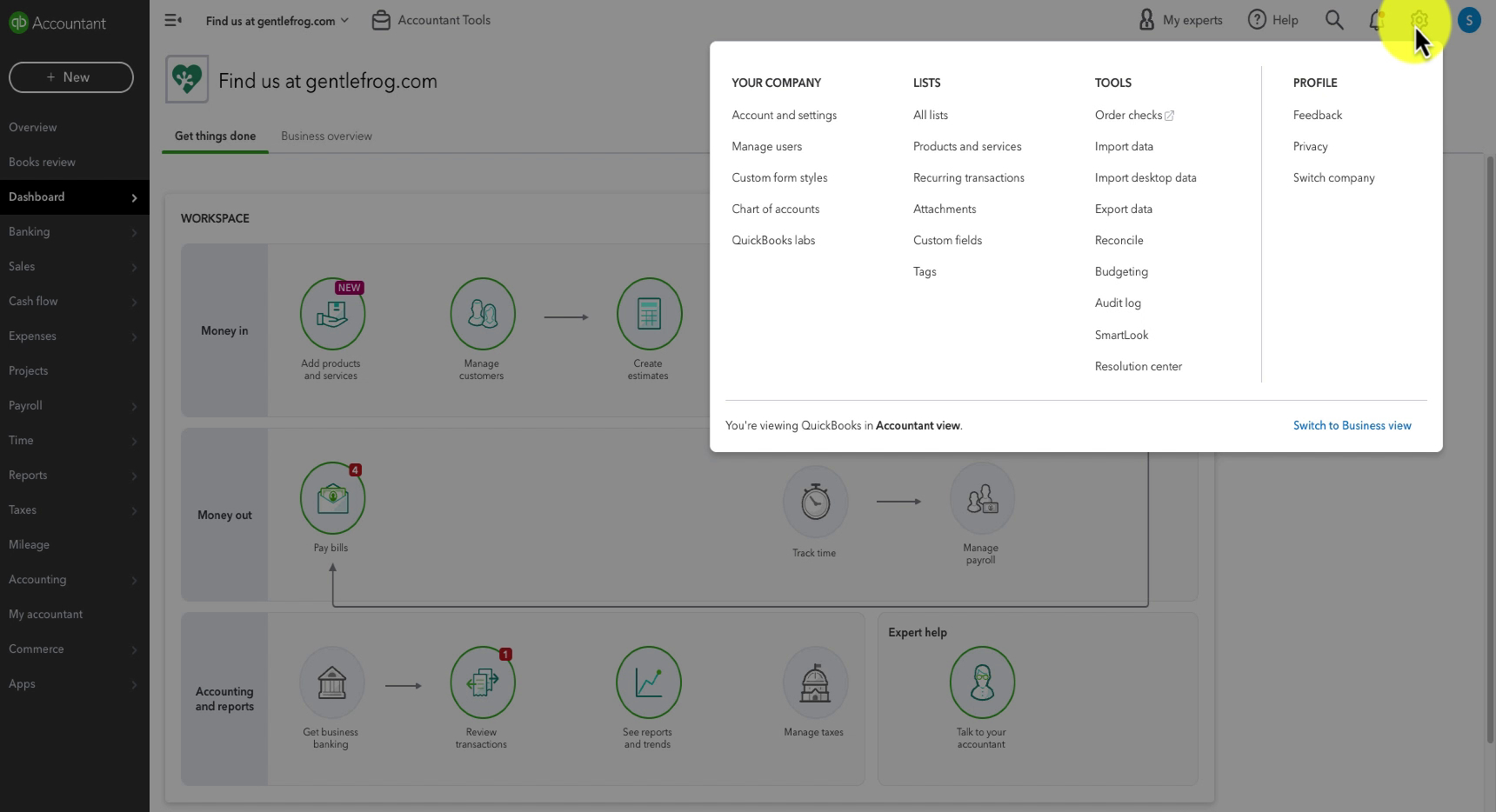Click the page vertical scrollbar
The width and height of the screenshot is (1496, 812).
pyautogui.click(x=1491, y=448)
